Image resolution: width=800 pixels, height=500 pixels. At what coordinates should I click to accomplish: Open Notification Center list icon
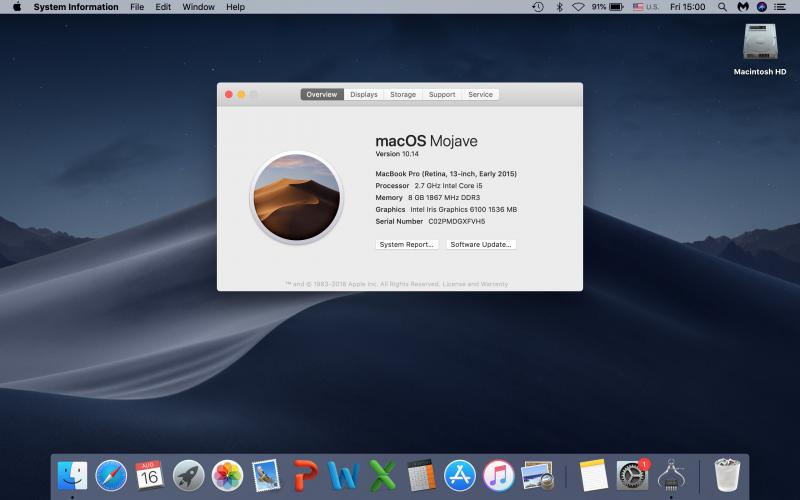pos(780,7)
